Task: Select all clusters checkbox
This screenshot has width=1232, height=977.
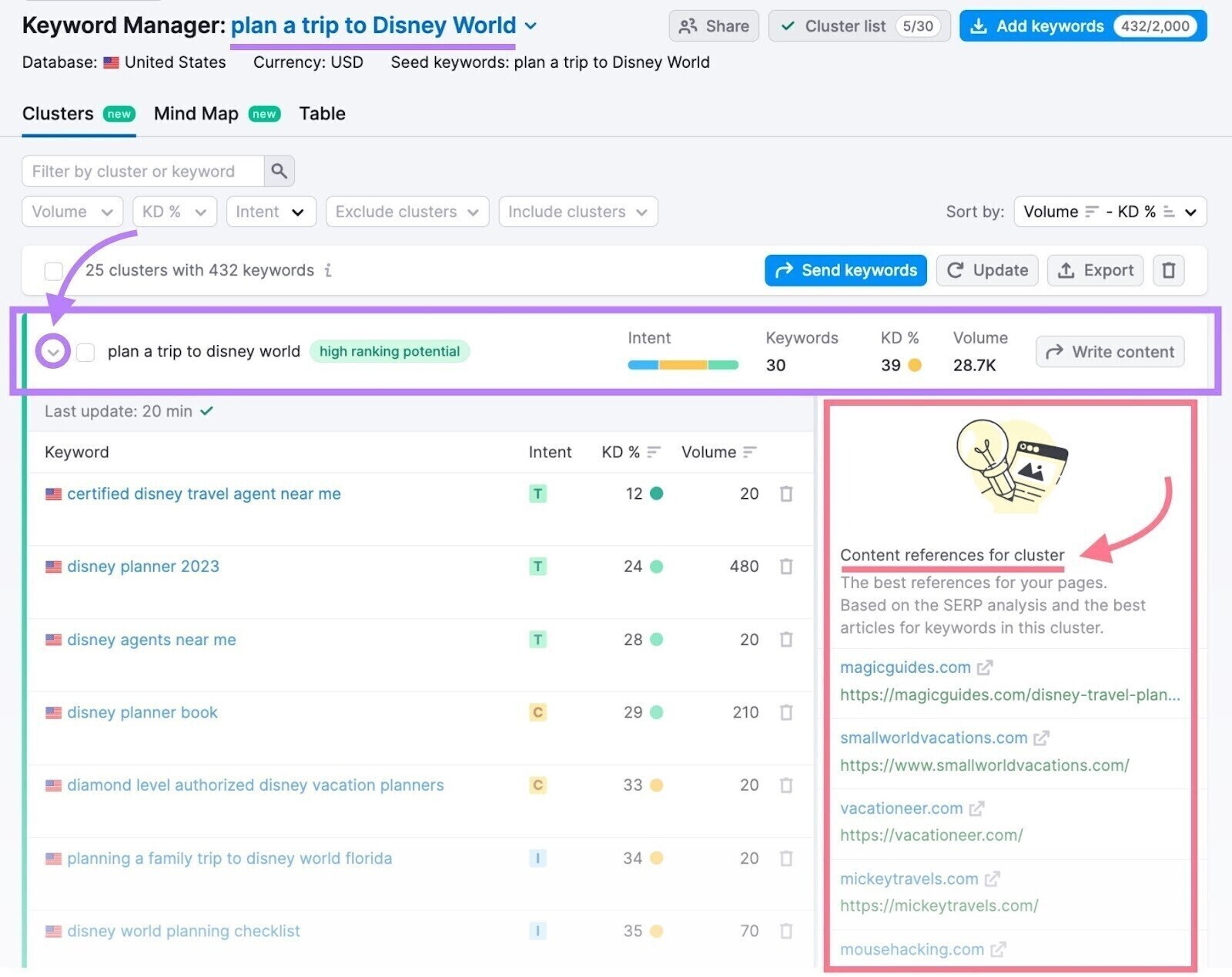Action: [x=54, y=271]
